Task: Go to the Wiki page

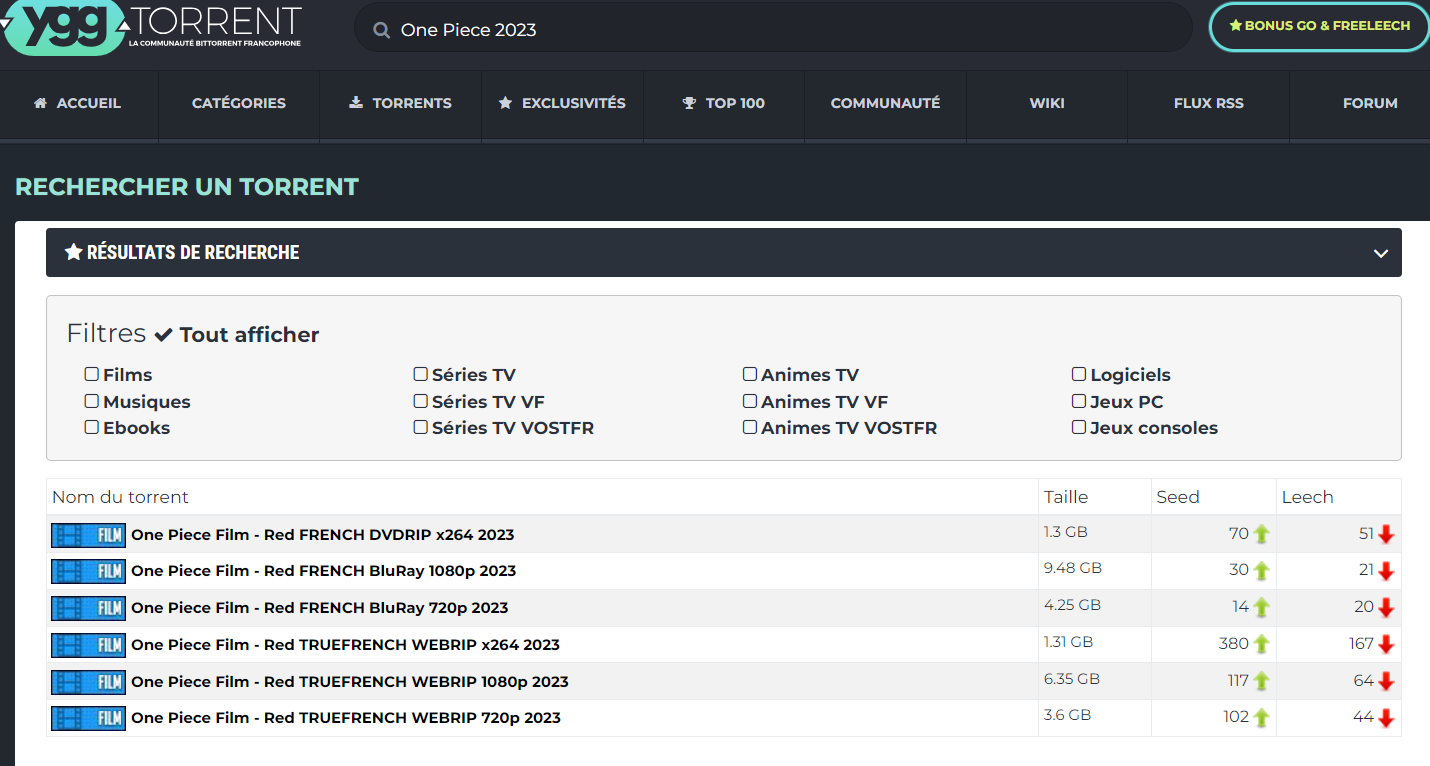Action: pyautogui.click(x=1047, y=103)
